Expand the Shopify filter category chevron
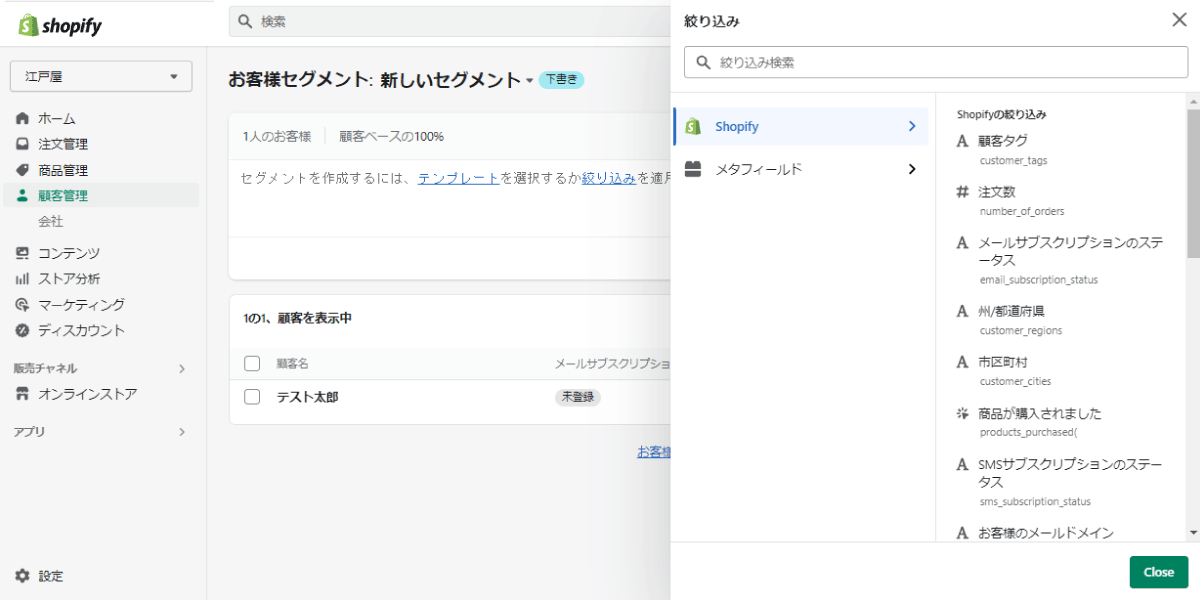Screen dimensions: 1200x600 click(911, 127)
